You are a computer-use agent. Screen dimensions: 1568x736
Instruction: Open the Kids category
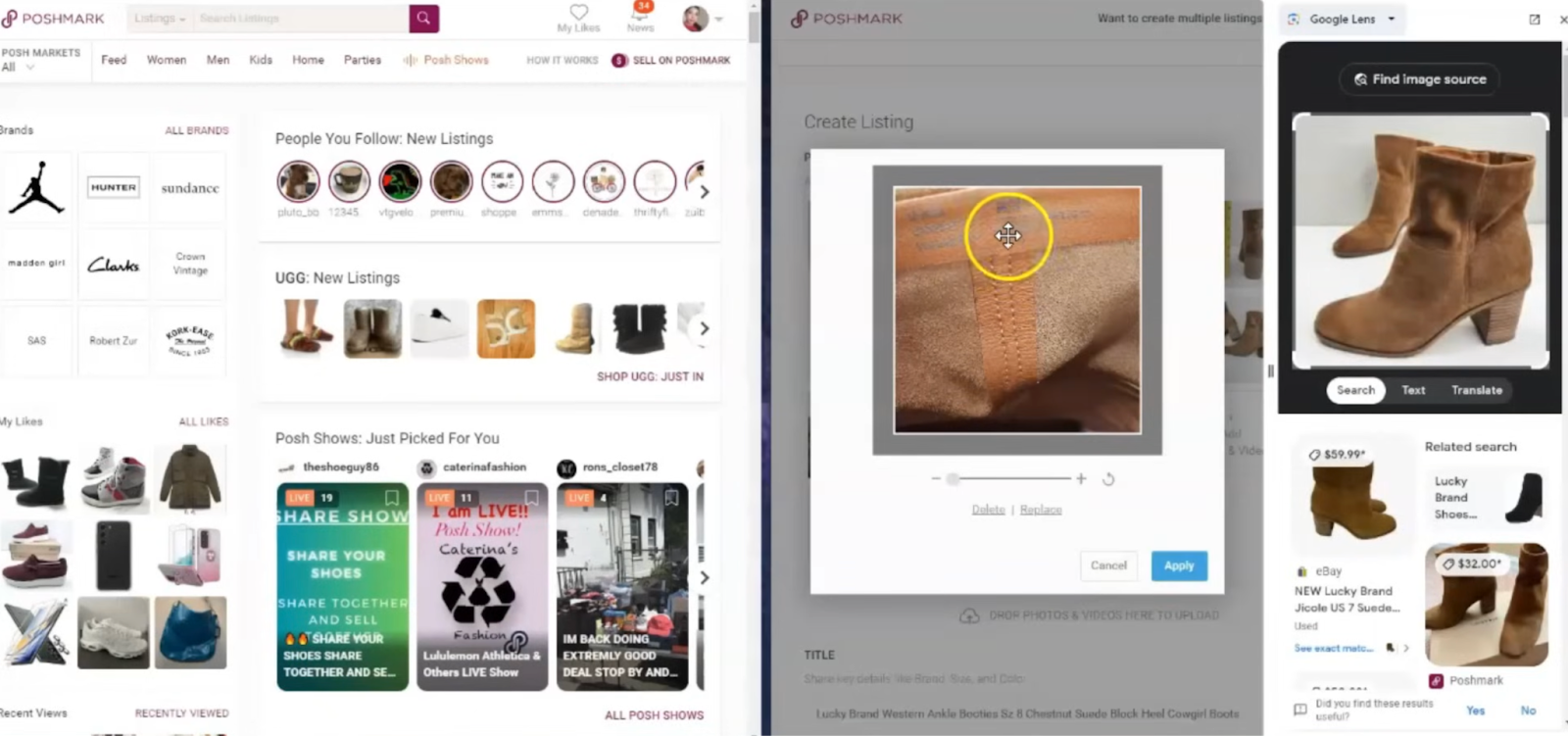coord(261,60)
